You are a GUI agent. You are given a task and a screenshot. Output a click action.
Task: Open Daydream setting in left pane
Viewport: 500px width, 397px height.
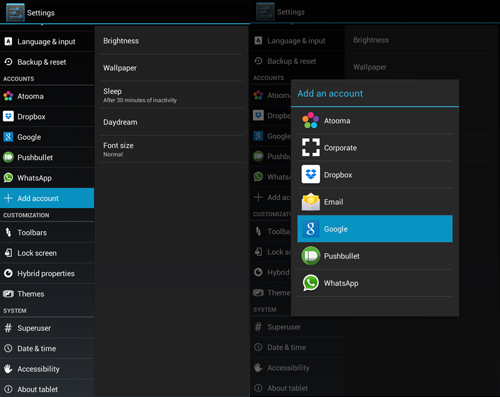coord(171,122)
